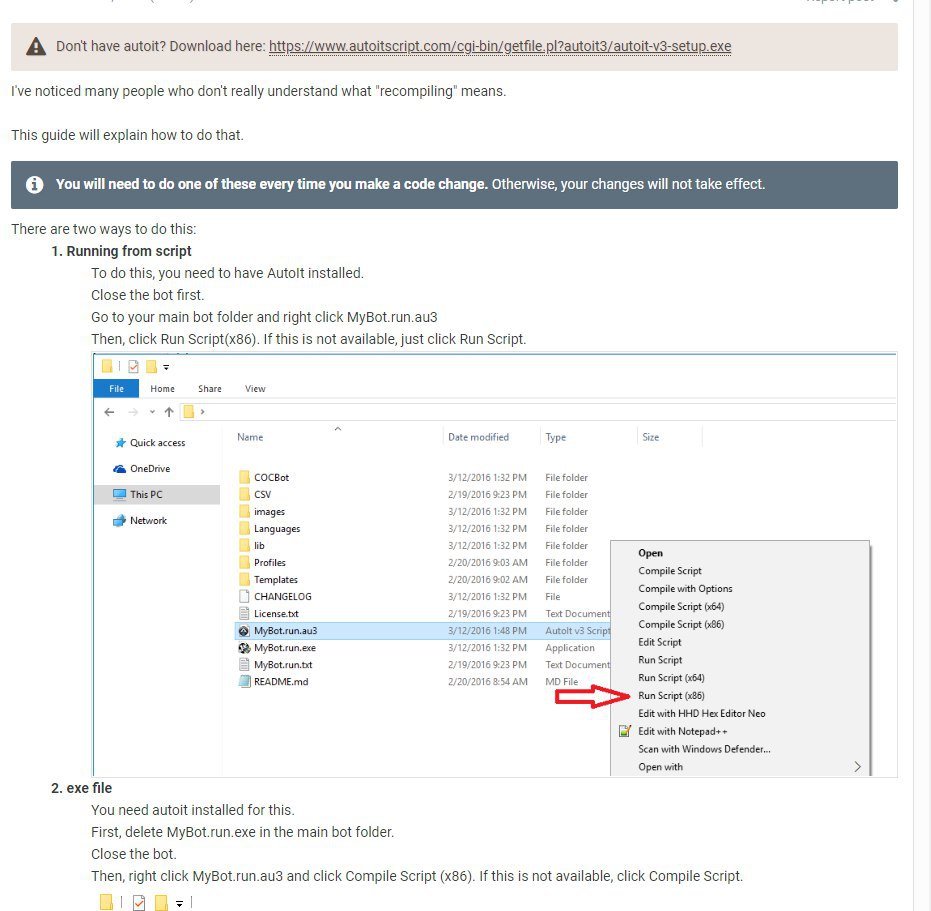Switch to the Home ribbon tab
Screen dimensions: 931x911
click(x=162, y=388)
